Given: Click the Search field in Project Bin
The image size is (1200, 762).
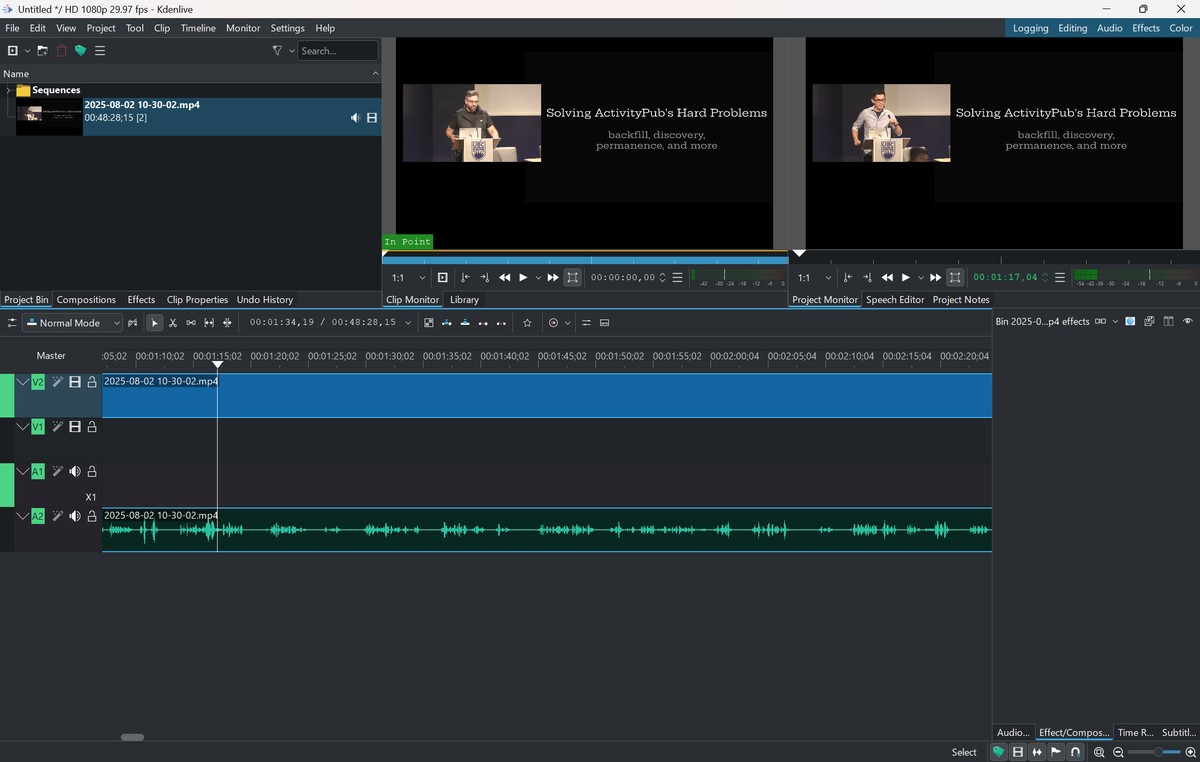Looking at the screenshot, I should pyautogui.click(x=337, y=51).
